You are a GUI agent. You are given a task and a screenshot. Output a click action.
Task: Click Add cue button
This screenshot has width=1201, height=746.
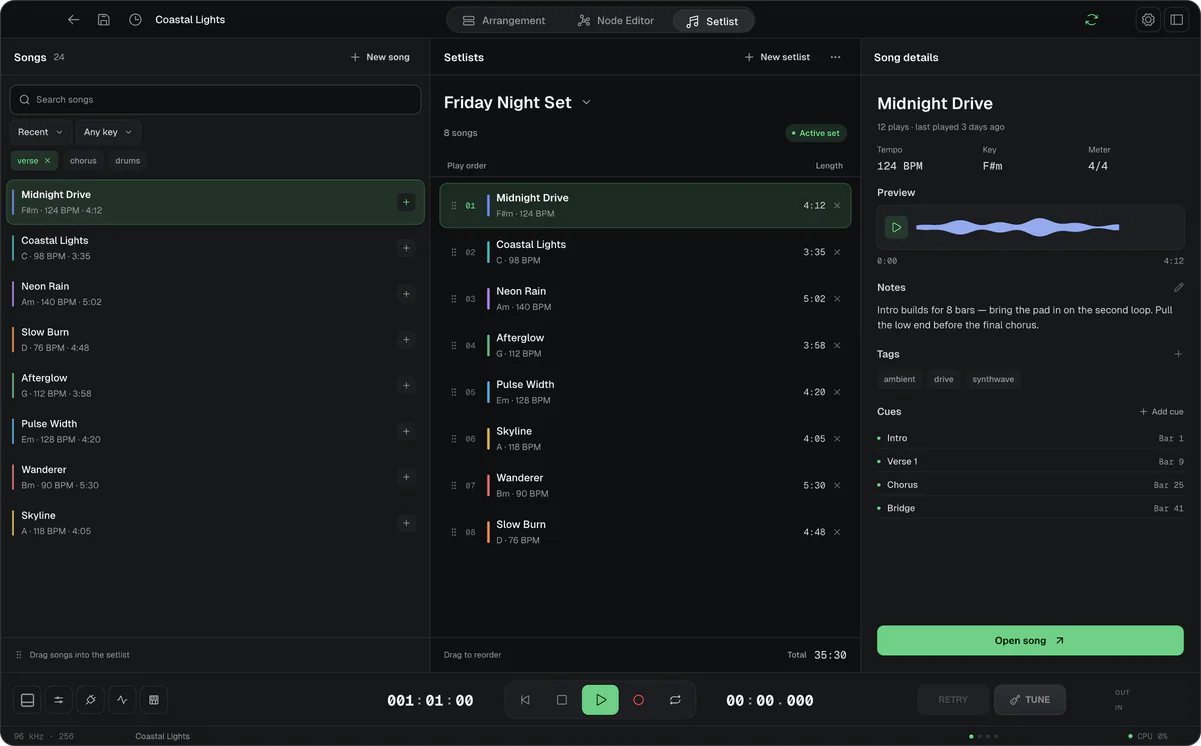[x=1161, y=412]
